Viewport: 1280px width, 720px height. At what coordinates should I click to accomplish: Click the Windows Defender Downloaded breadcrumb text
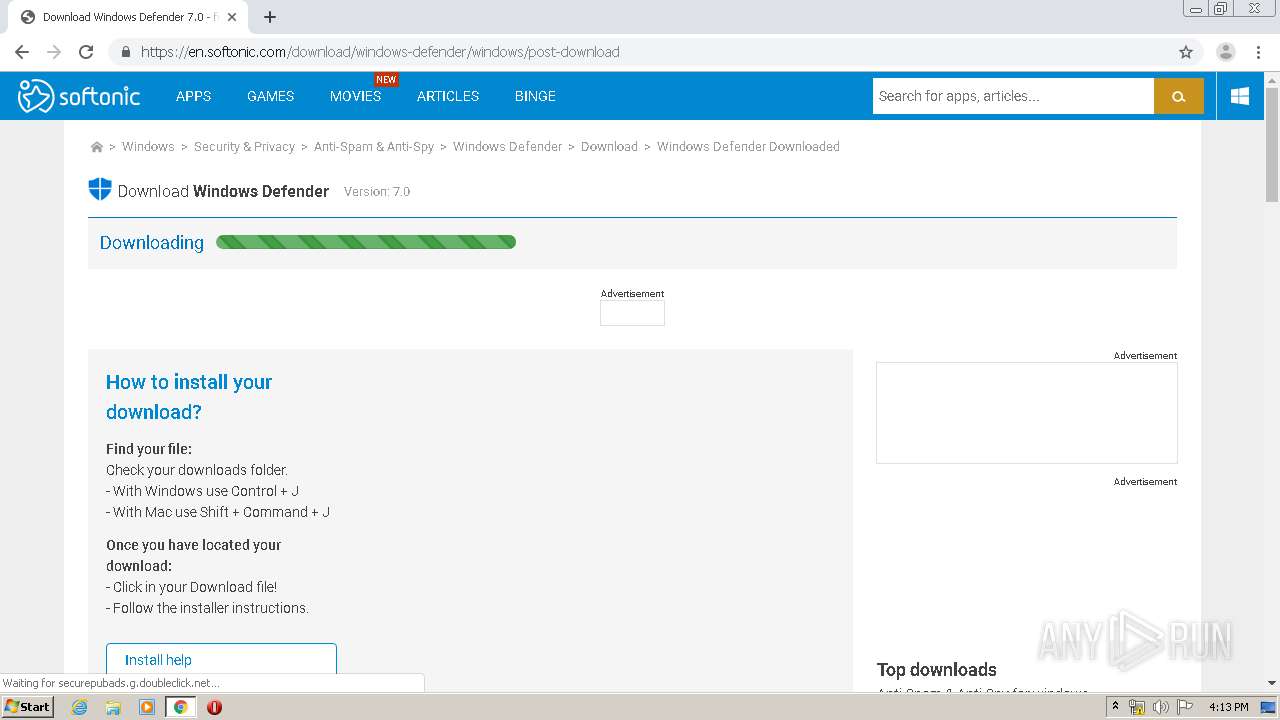(x=748, y=147)
